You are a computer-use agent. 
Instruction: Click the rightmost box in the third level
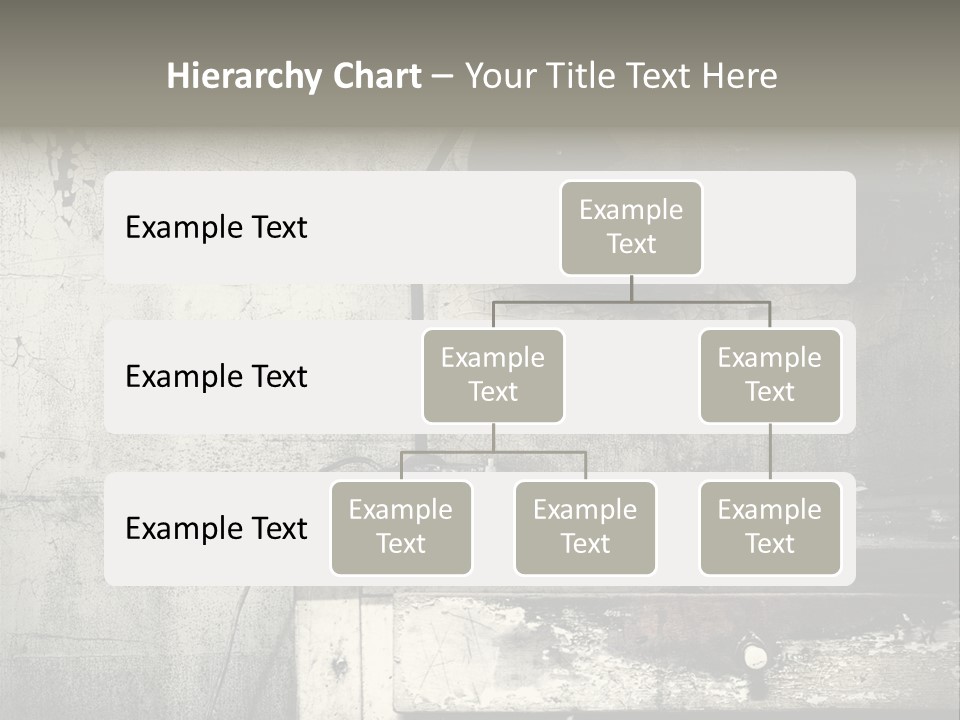(x=770, y=527)
